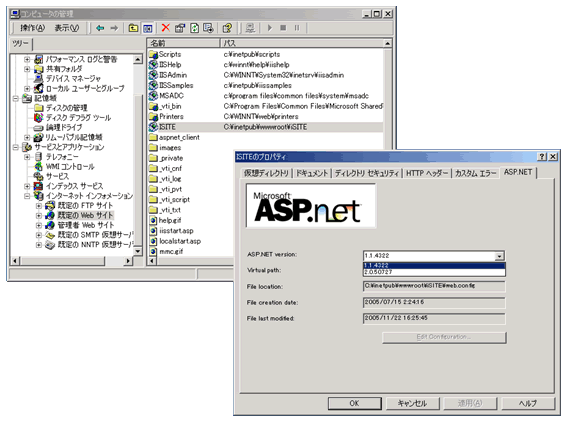Expand the テレフォニー tree node
The width and height of the screenshot is (569, 425).
point(27,157)
